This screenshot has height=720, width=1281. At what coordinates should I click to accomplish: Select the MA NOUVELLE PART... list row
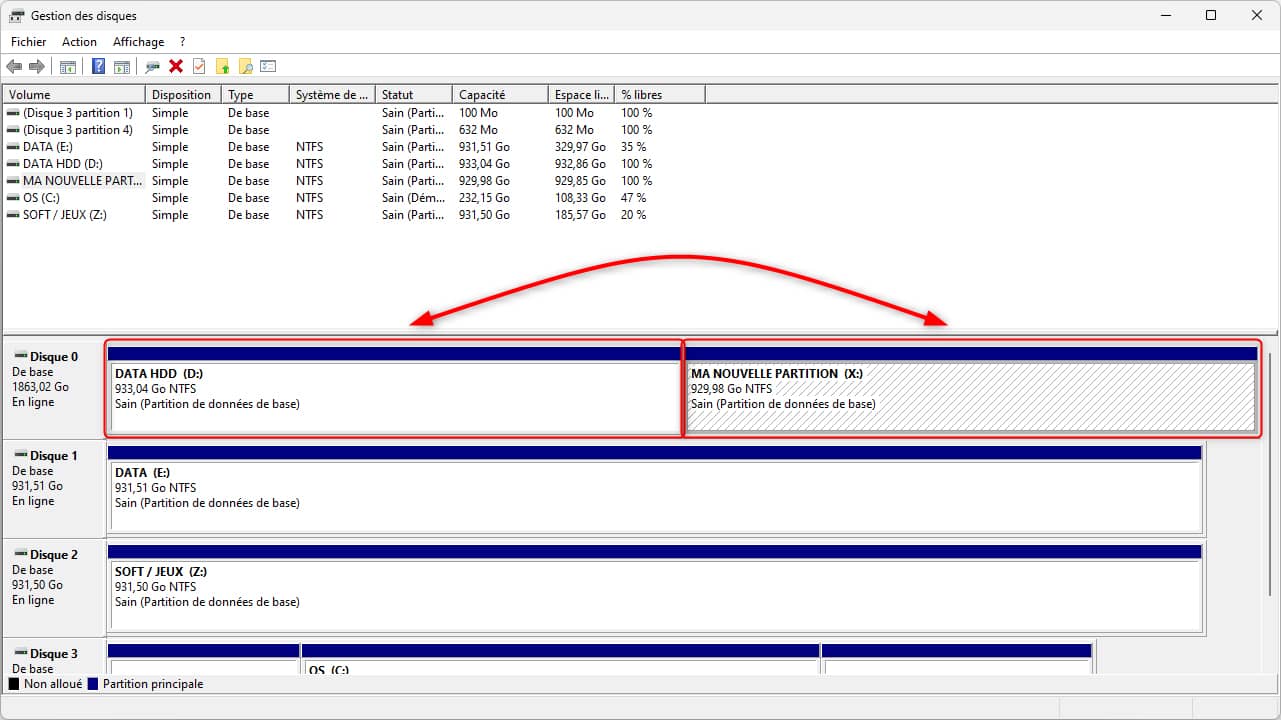coord(355,181)
